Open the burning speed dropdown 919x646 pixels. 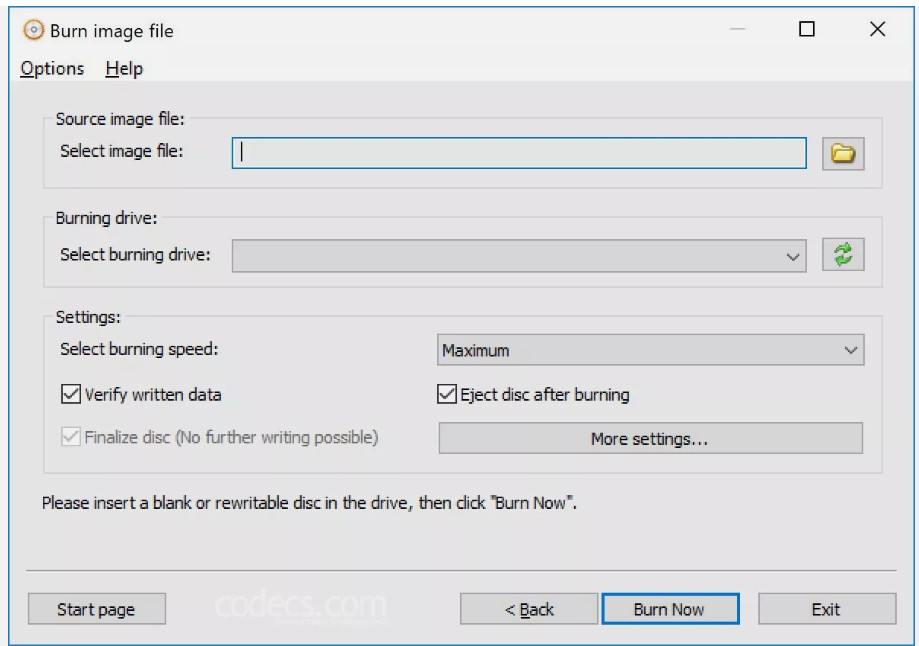855,348
